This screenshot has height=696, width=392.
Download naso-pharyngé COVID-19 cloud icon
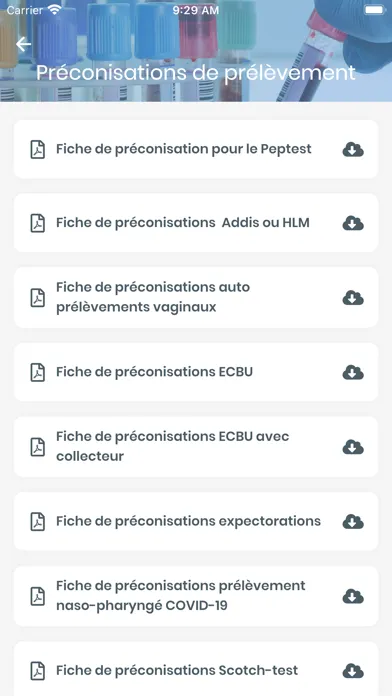pos(353,596)
